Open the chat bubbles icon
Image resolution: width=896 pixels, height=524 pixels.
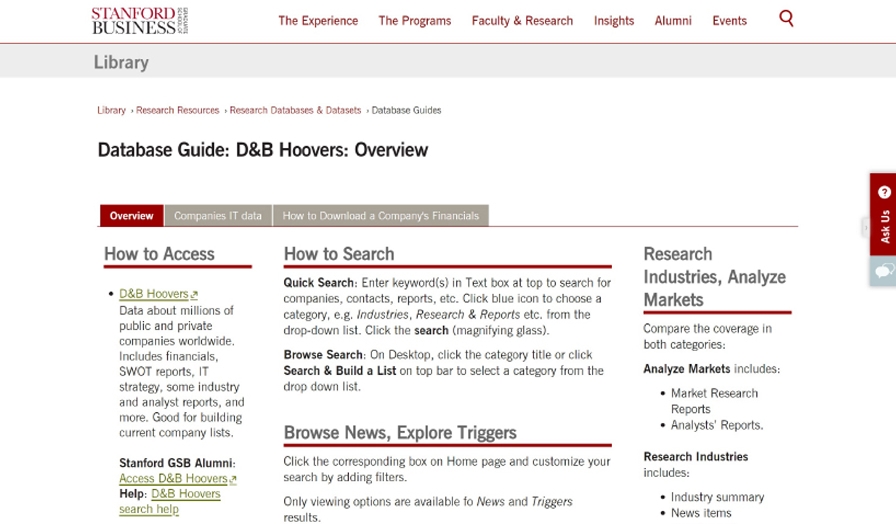click(x=883, y=270)
